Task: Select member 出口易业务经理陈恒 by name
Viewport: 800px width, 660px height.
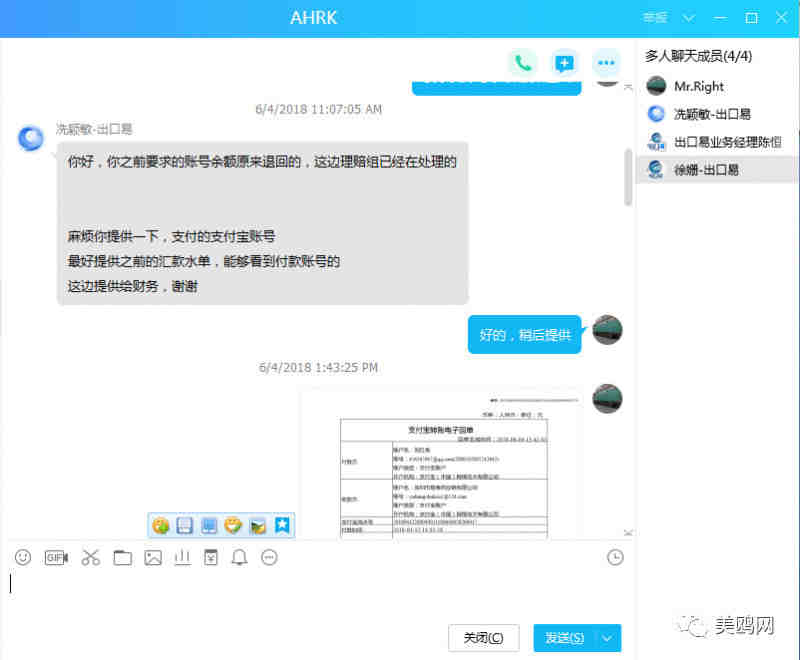Action: [728, 142]
